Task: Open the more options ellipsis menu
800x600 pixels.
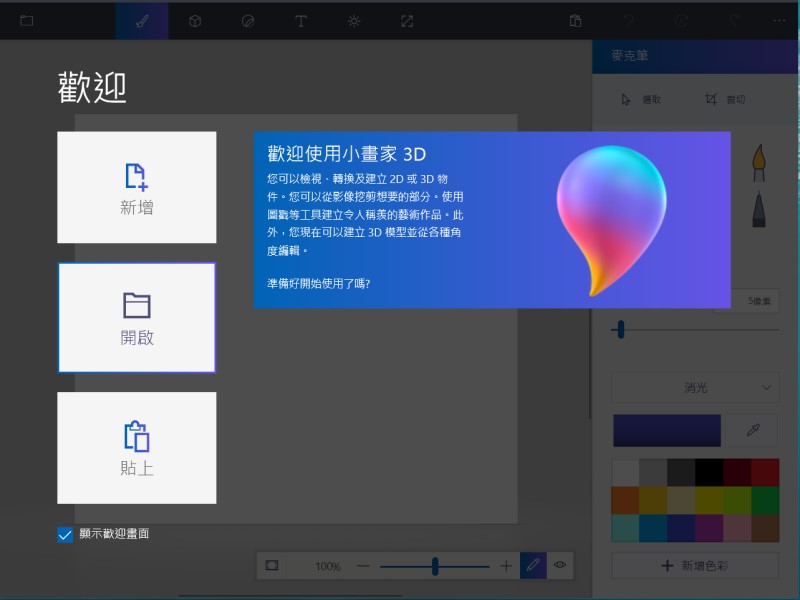Action: click(779, 21)
